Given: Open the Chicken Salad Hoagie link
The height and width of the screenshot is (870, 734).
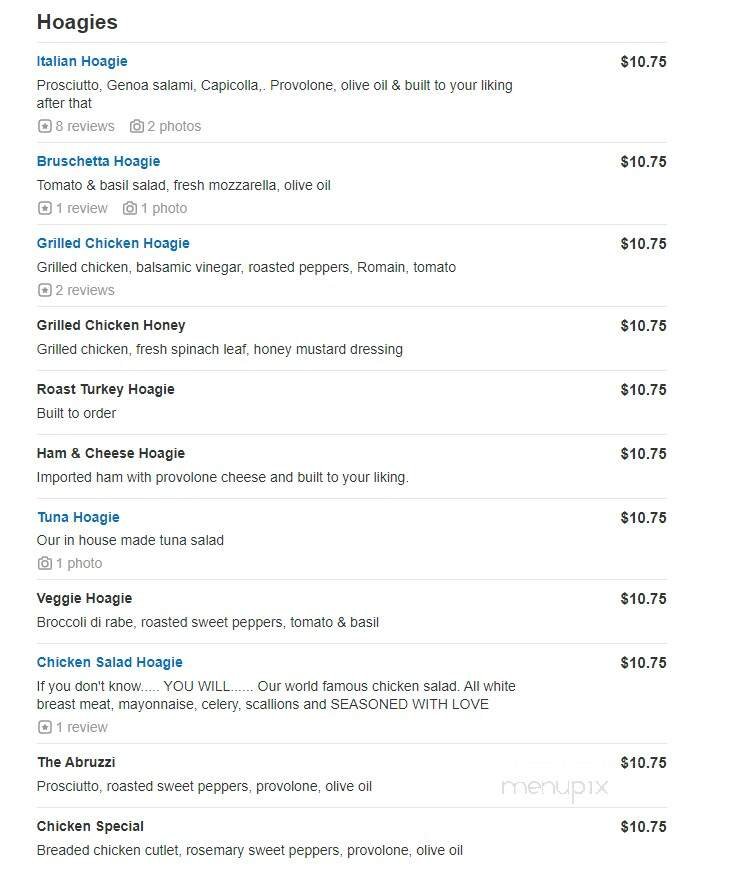Looking at the screenshot, I should 110,662.
